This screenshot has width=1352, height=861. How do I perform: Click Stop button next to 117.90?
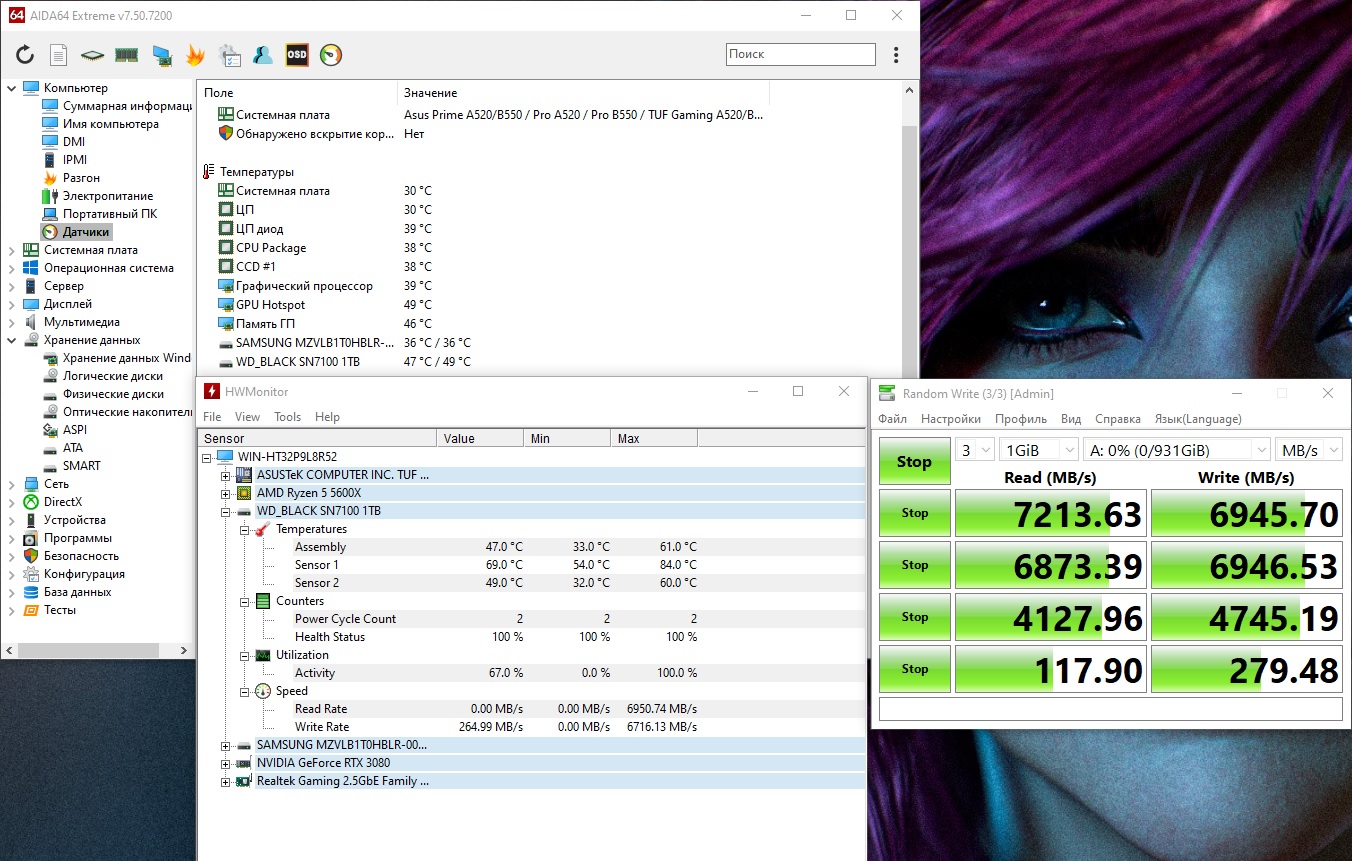click(914, 669)
